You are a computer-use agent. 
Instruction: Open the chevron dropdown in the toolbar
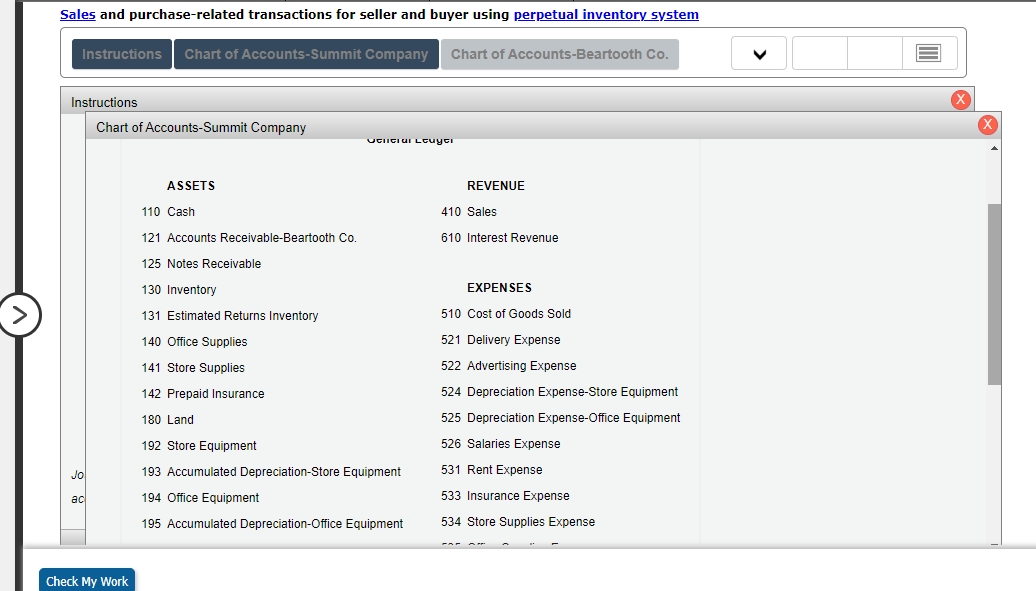(x=758, y=52)
